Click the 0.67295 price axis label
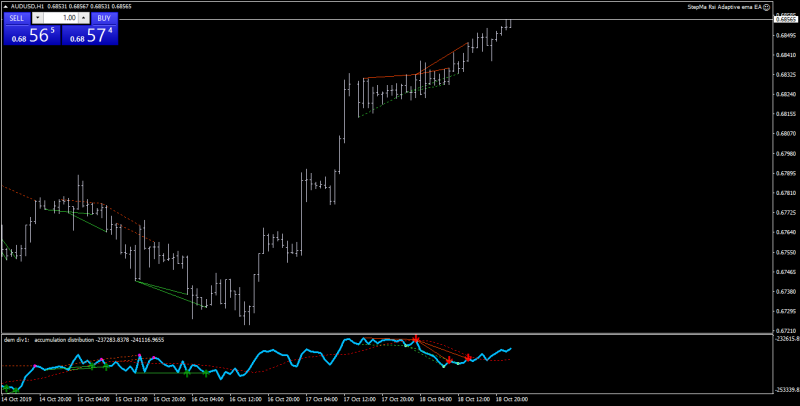Screen dimensions: 800x406 tap(786, 311)
